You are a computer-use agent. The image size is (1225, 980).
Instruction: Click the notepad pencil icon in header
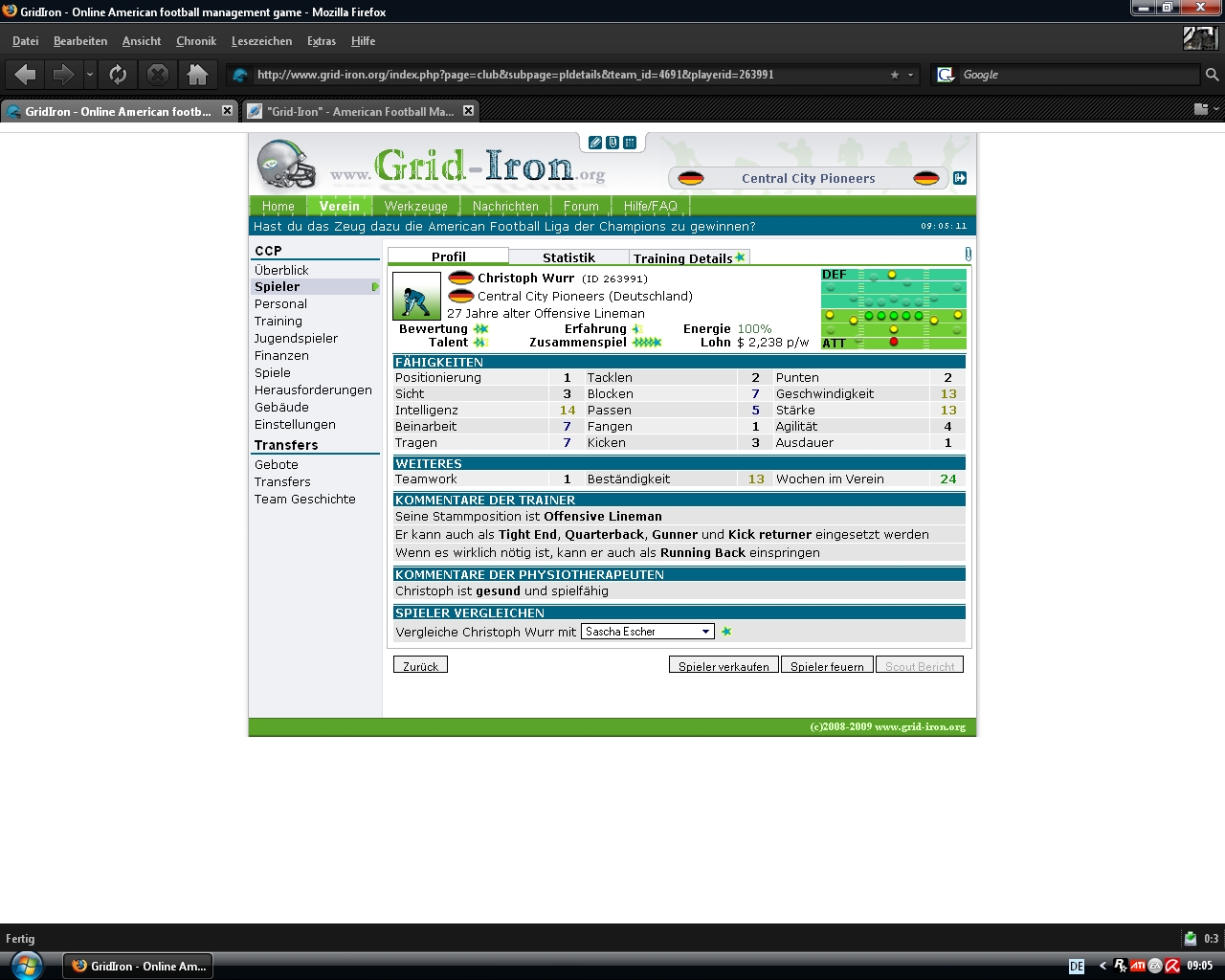pos(595,143)
